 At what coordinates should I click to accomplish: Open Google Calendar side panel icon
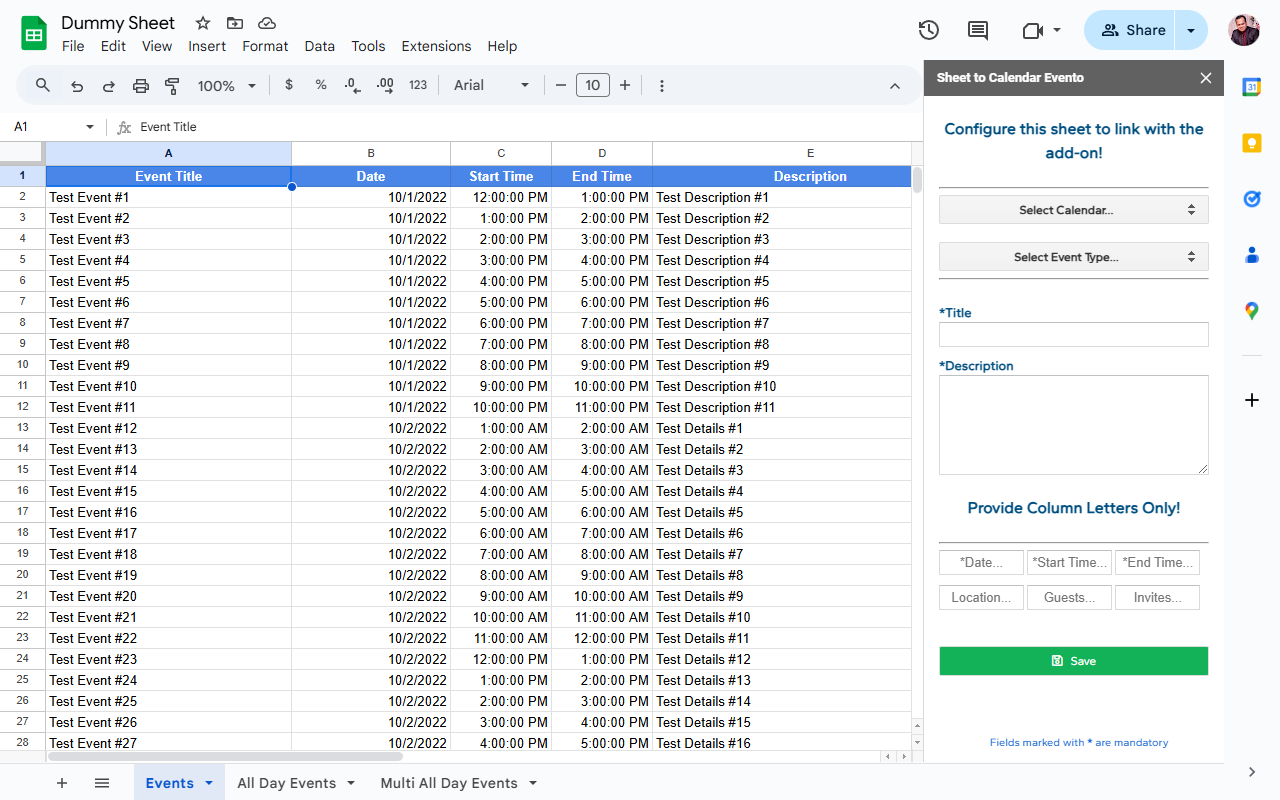[1251, 87]
